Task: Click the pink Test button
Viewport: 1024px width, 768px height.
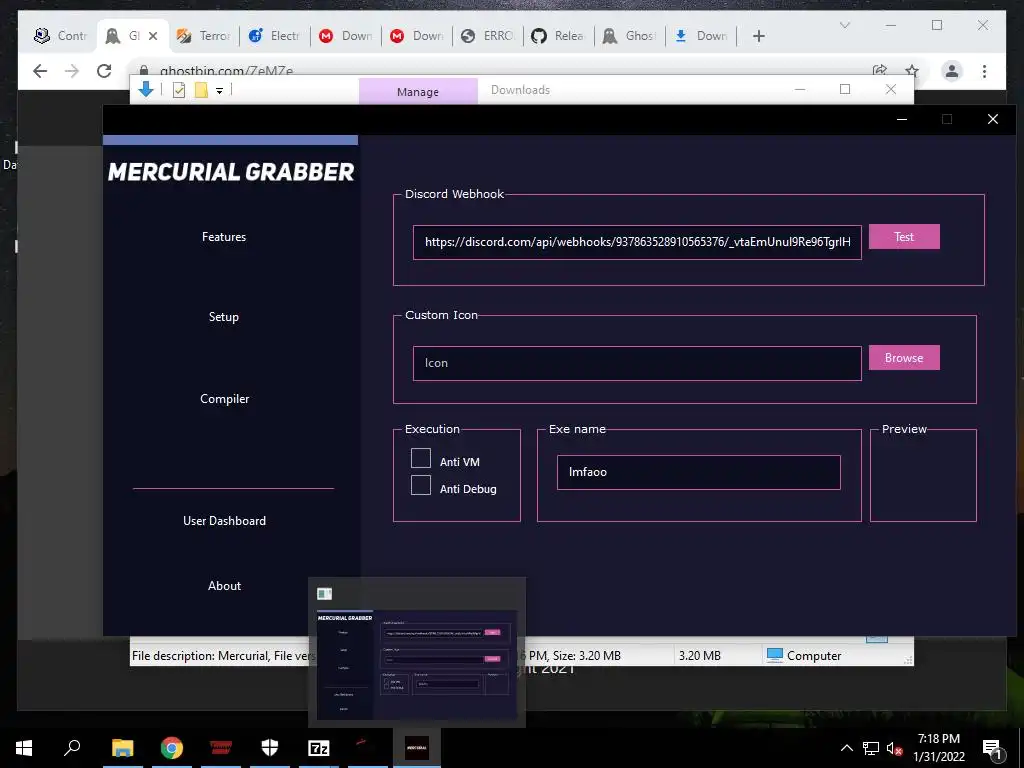Action: pos(904,236)
